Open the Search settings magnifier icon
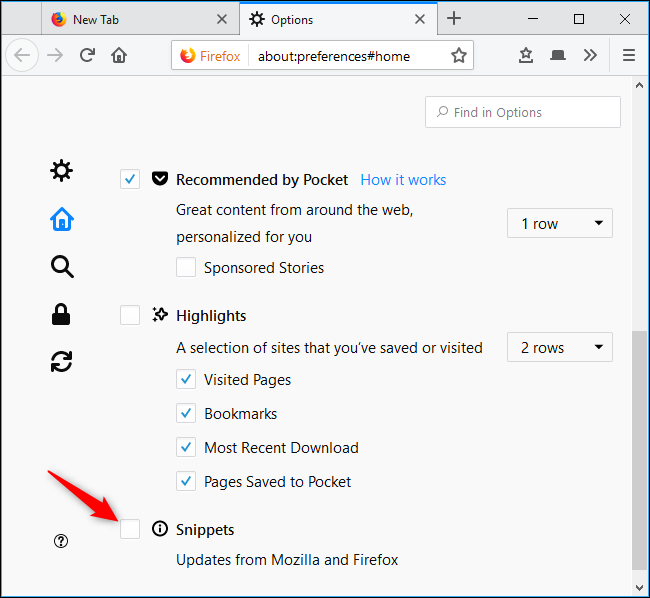The width and height of the screenshot is (650, 598). (x=62, y=266)
